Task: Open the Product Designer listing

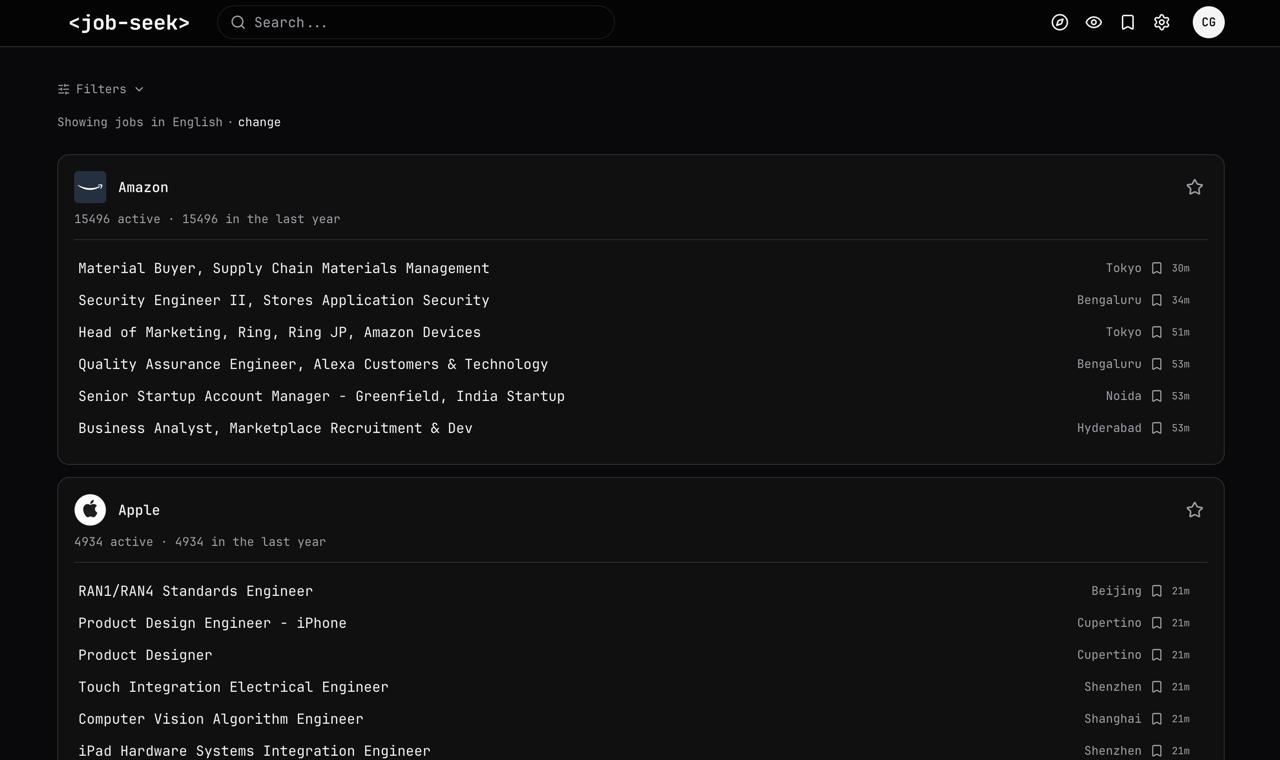Action: click(x=145, y=655)
